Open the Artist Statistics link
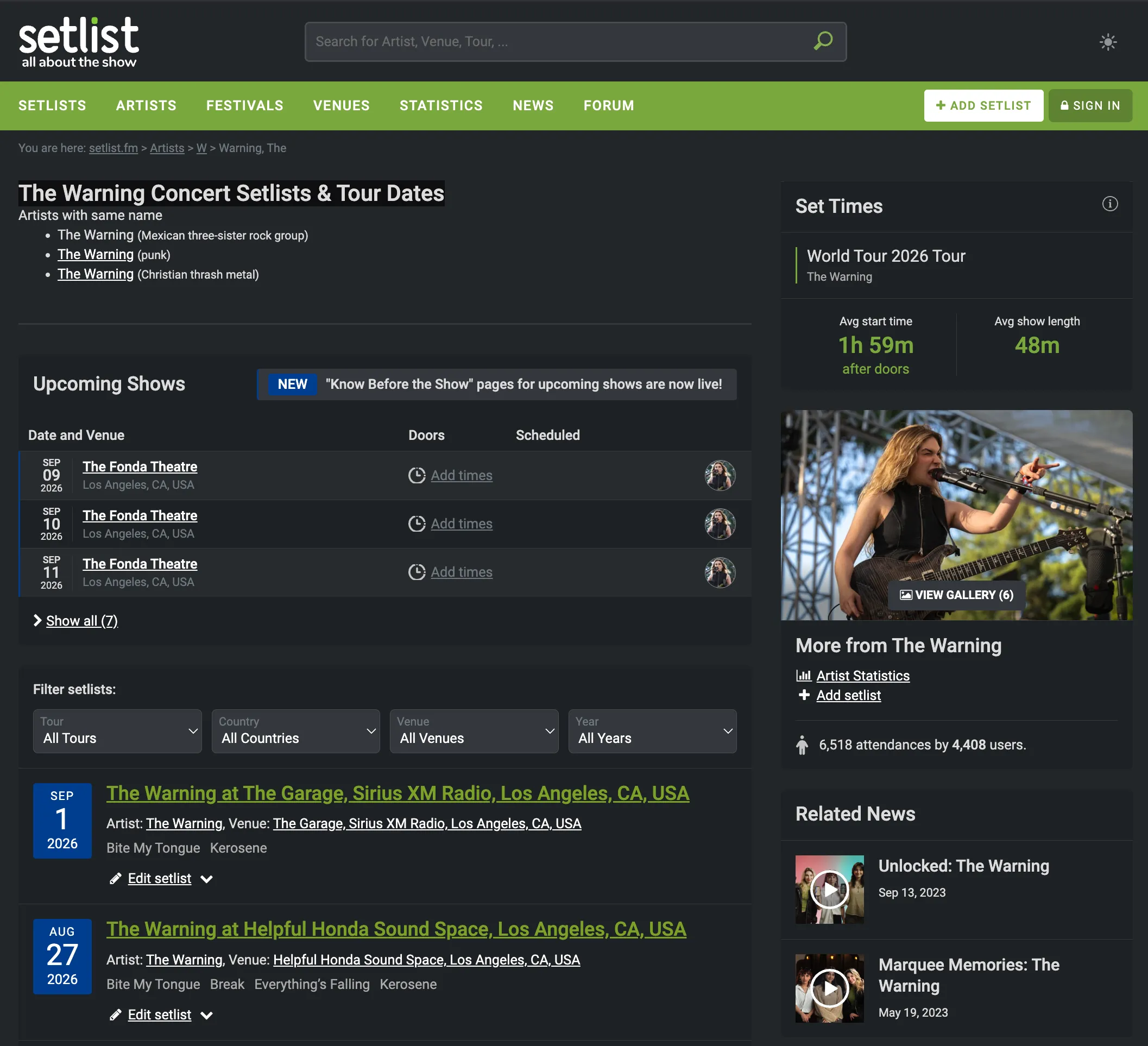The height and width of the screenshot is (1046, 1148). 863,676
